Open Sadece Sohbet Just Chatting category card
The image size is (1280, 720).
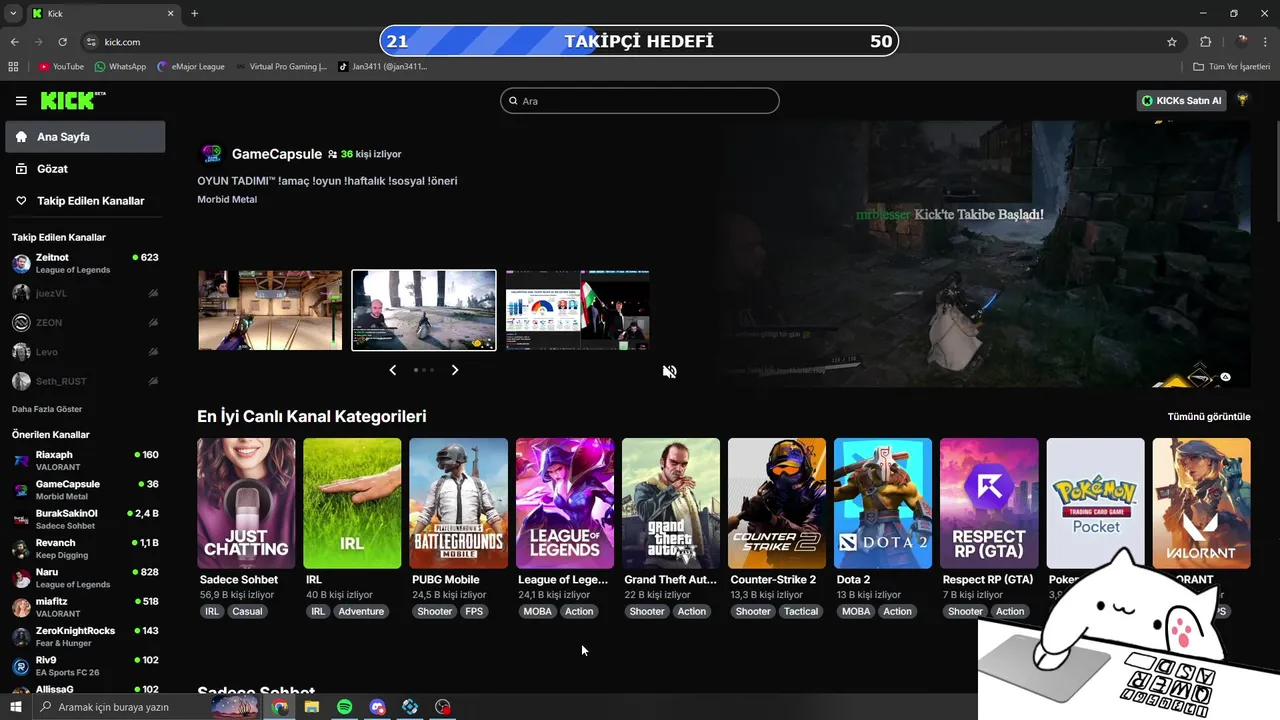click(x=246, y=503)
